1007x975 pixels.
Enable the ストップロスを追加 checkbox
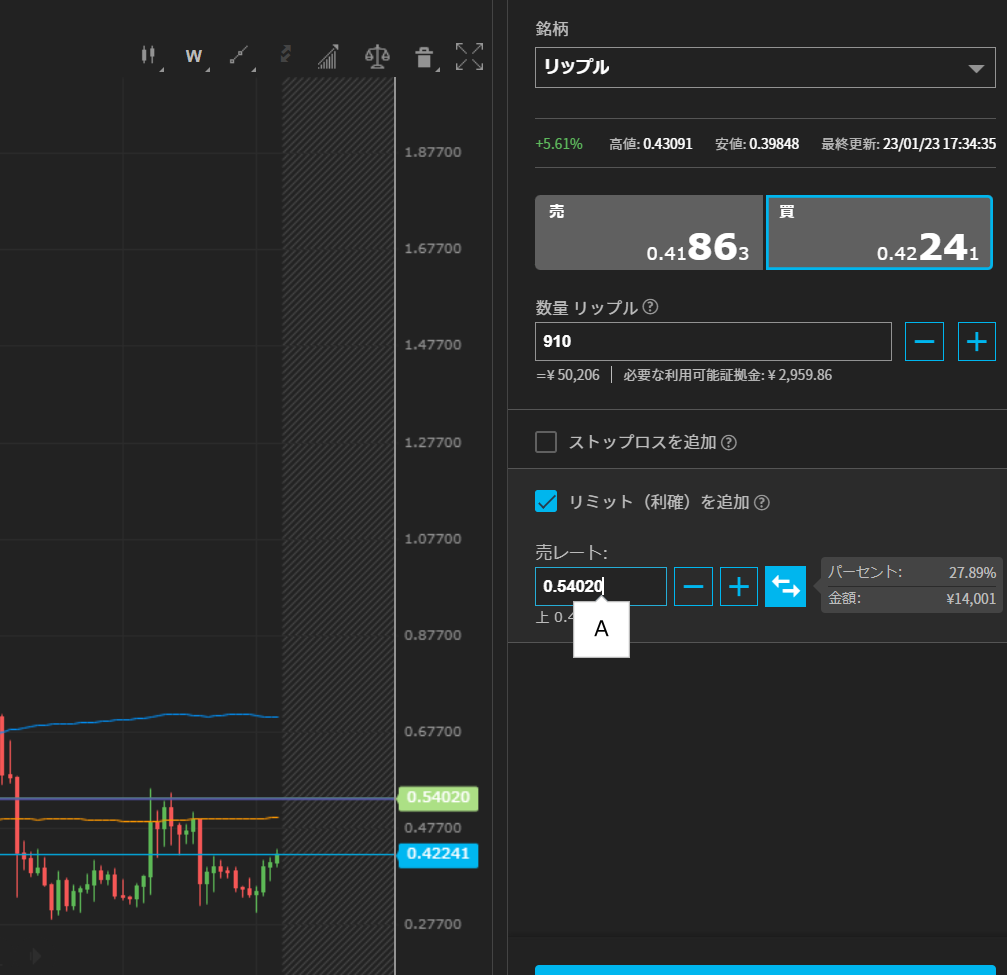546,442
